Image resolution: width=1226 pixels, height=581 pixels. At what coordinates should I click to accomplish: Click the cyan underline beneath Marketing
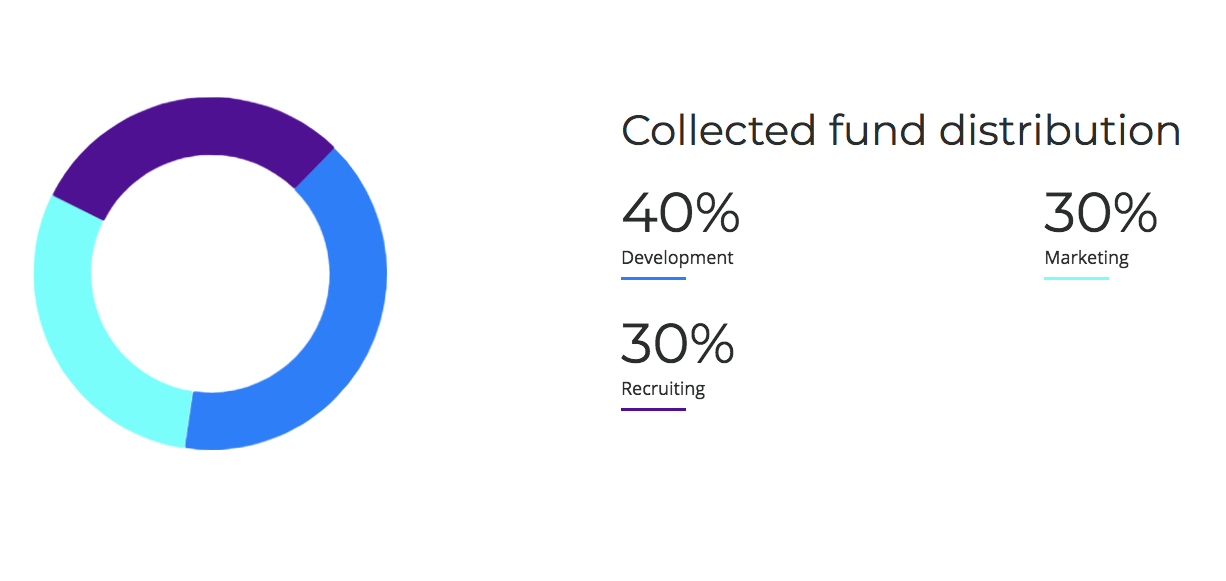[1076, 278]
